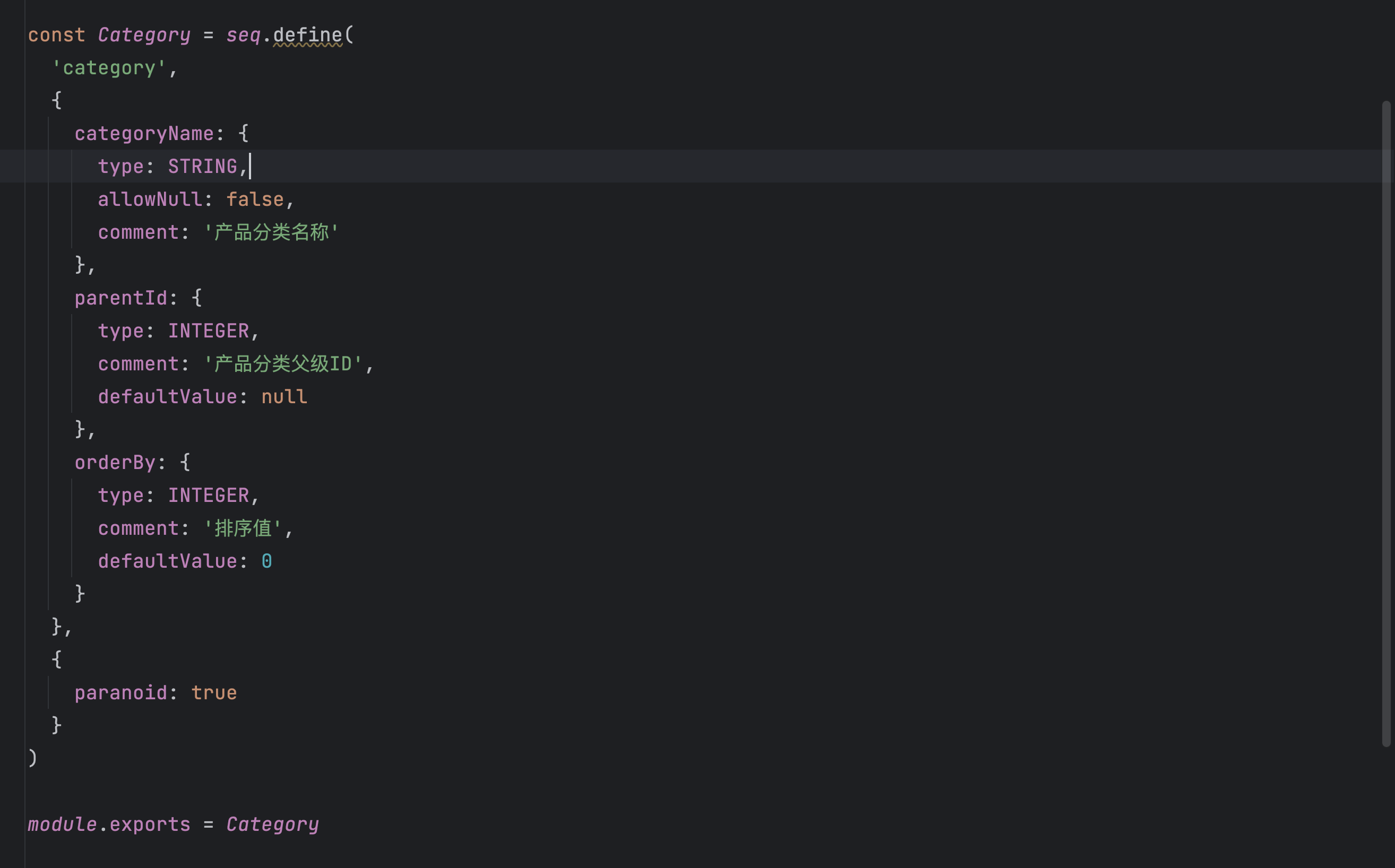Viewport: 1395px width, 868px height.
Task: Click the 'defaultValue' key under parentId
Action: coord(167,397)
